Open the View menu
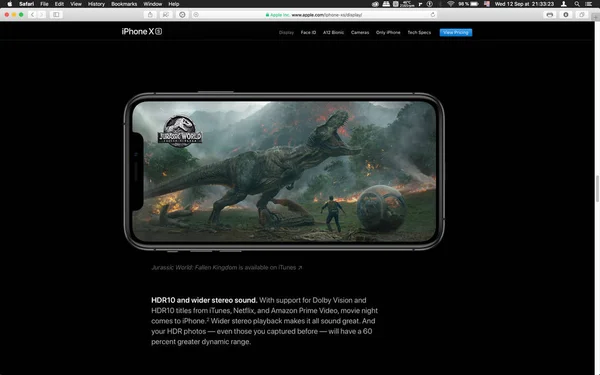600x375 pixels. point(76,4)
